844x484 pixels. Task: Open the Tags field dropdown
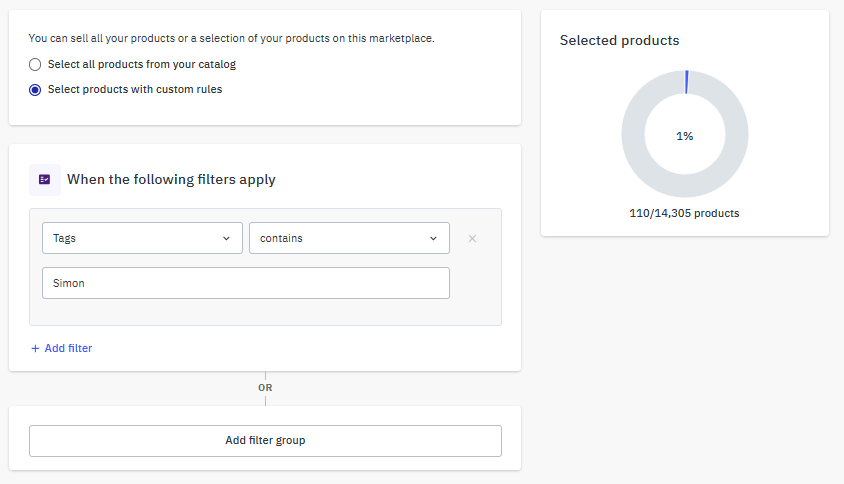point(142,238)
